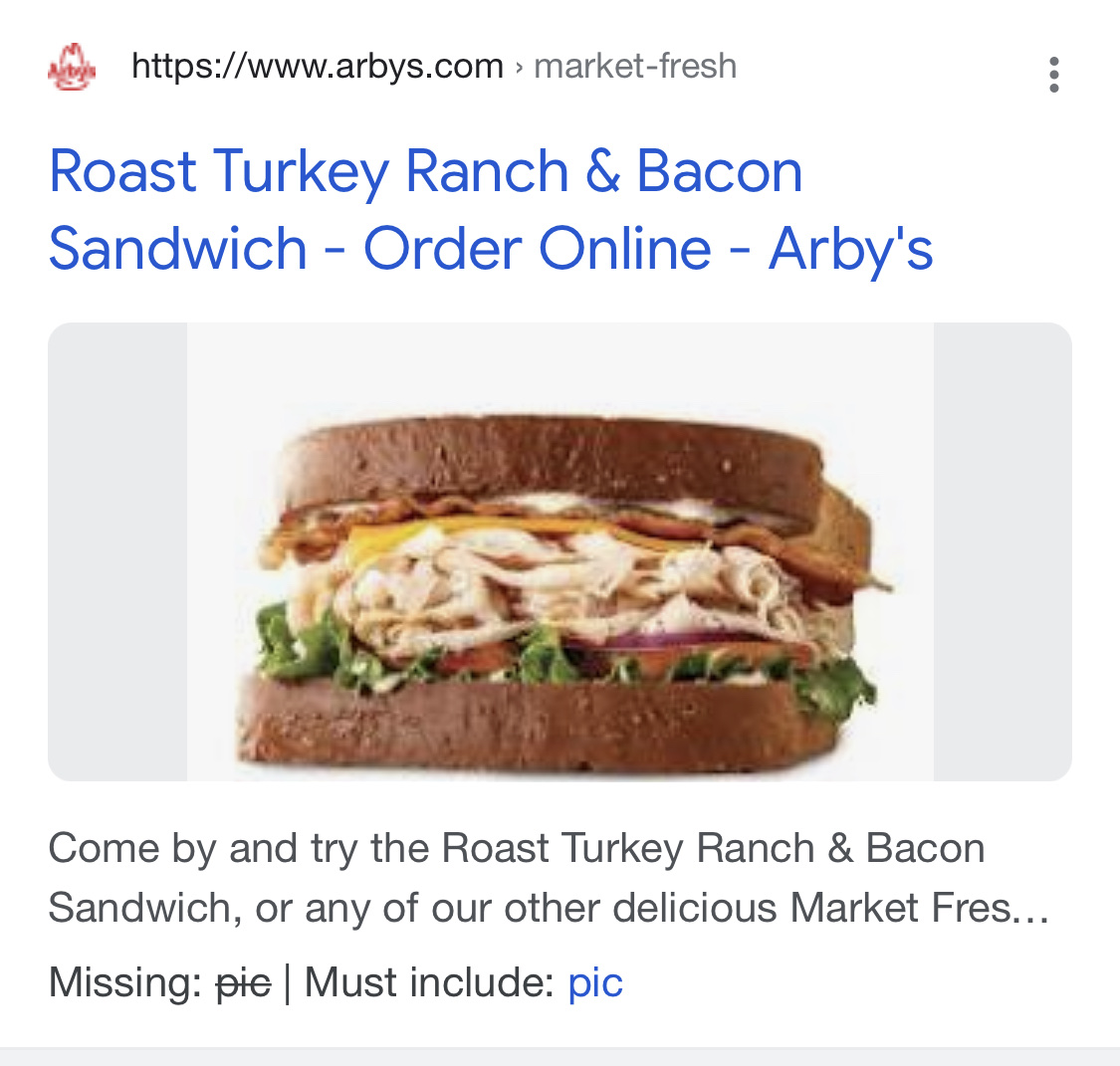
Task: Click the "Missing:" label
Action: coord(125,982)
